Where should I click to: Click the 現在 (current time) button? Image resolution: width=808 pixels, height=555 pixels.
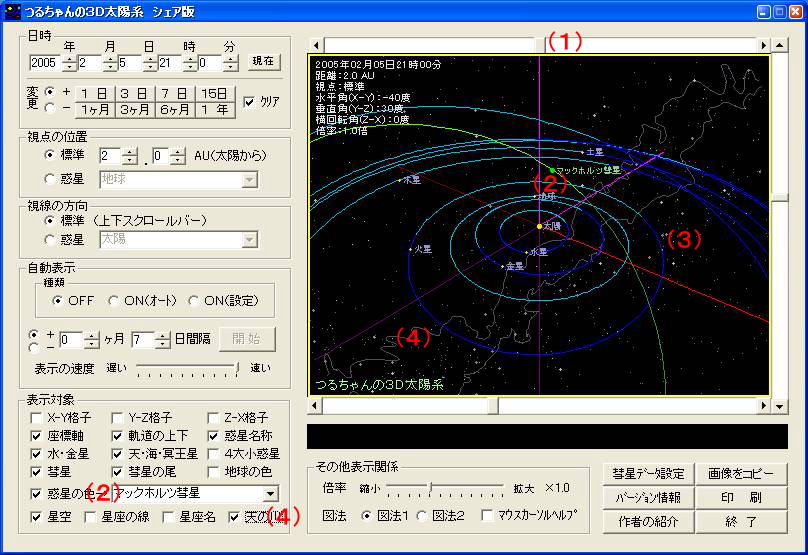tap(263, 62)
